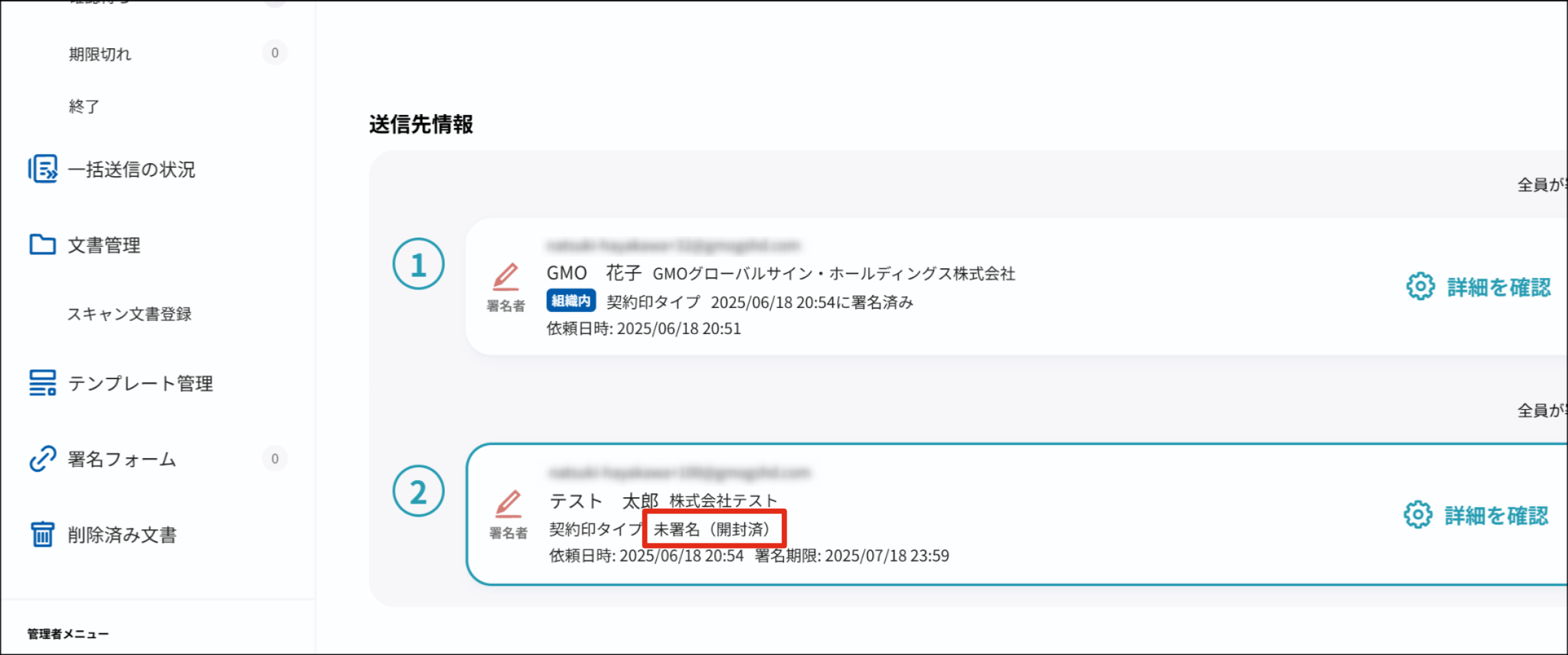Click the signer pen icon for テスト 太郎
This screenshot has height=655, width=1568.
point(508,504)
